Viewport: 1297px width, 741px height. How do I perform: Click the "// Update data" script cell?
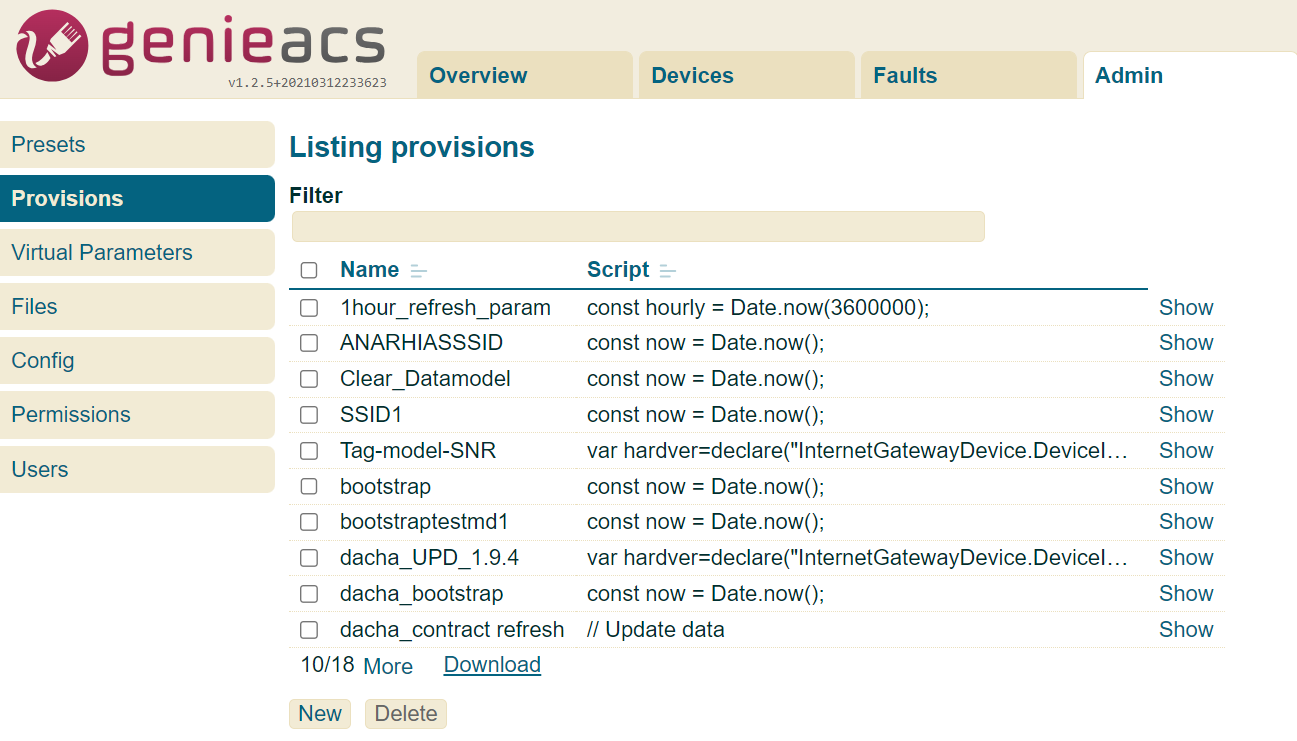click(x=655, y=630)
